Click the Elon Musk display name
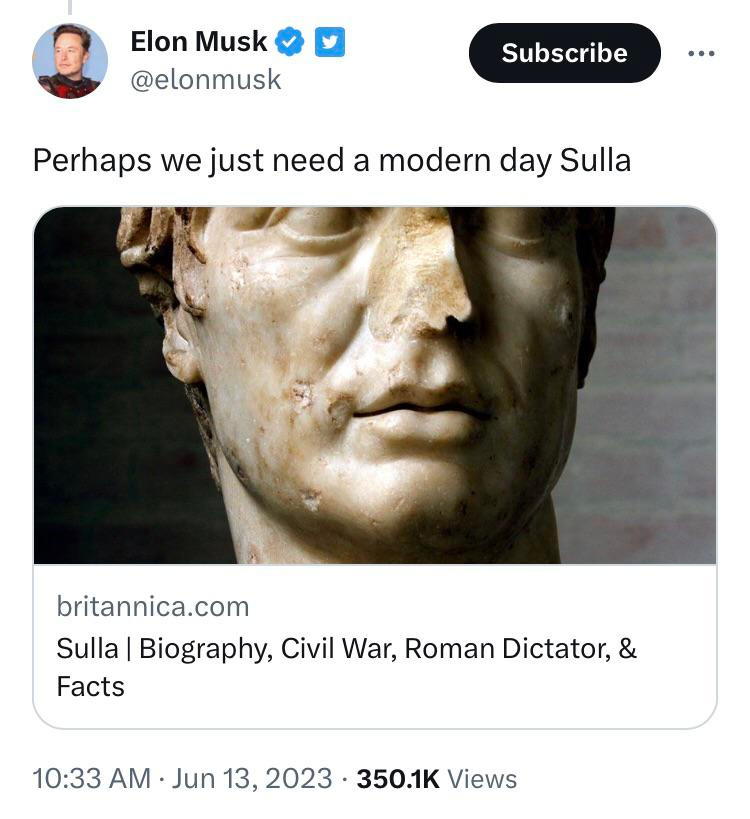This screenshot has height=819, width=750. (x=198, y=42)
